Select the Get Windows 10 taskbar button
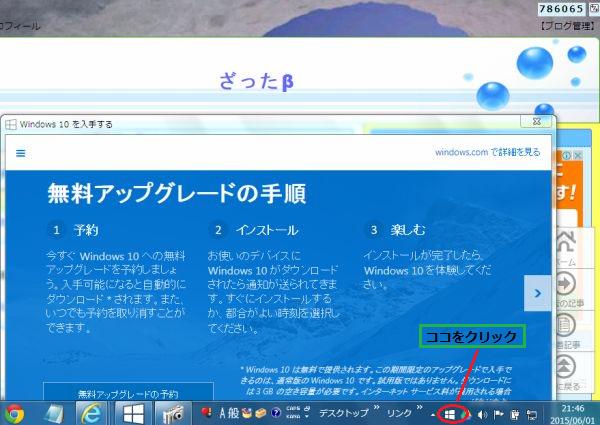Image resolution: width=600 pixels, height=425 pixels. (133, 414)
